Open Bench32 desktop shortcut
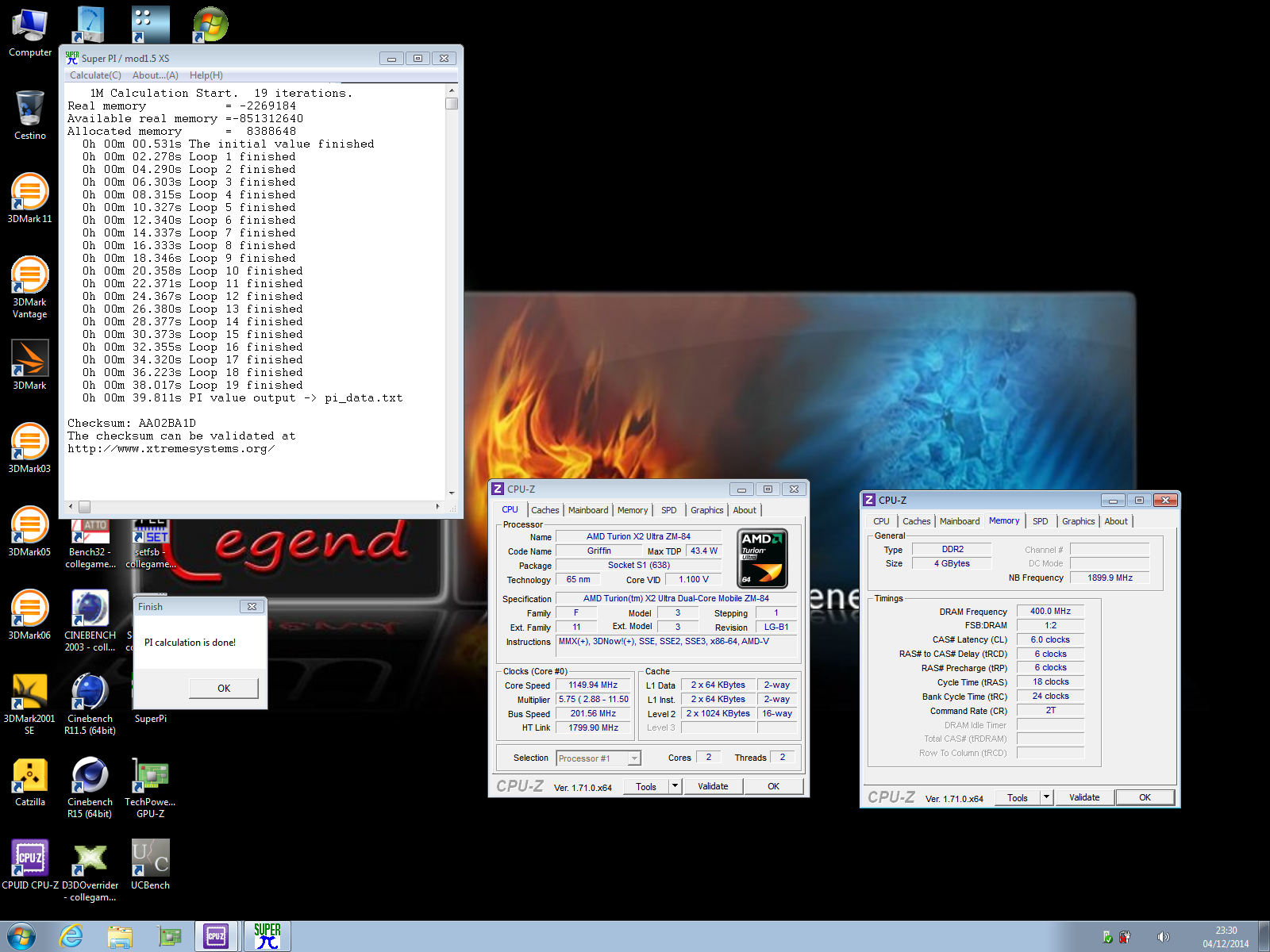 pyautogui.click(x=90, y=544)
